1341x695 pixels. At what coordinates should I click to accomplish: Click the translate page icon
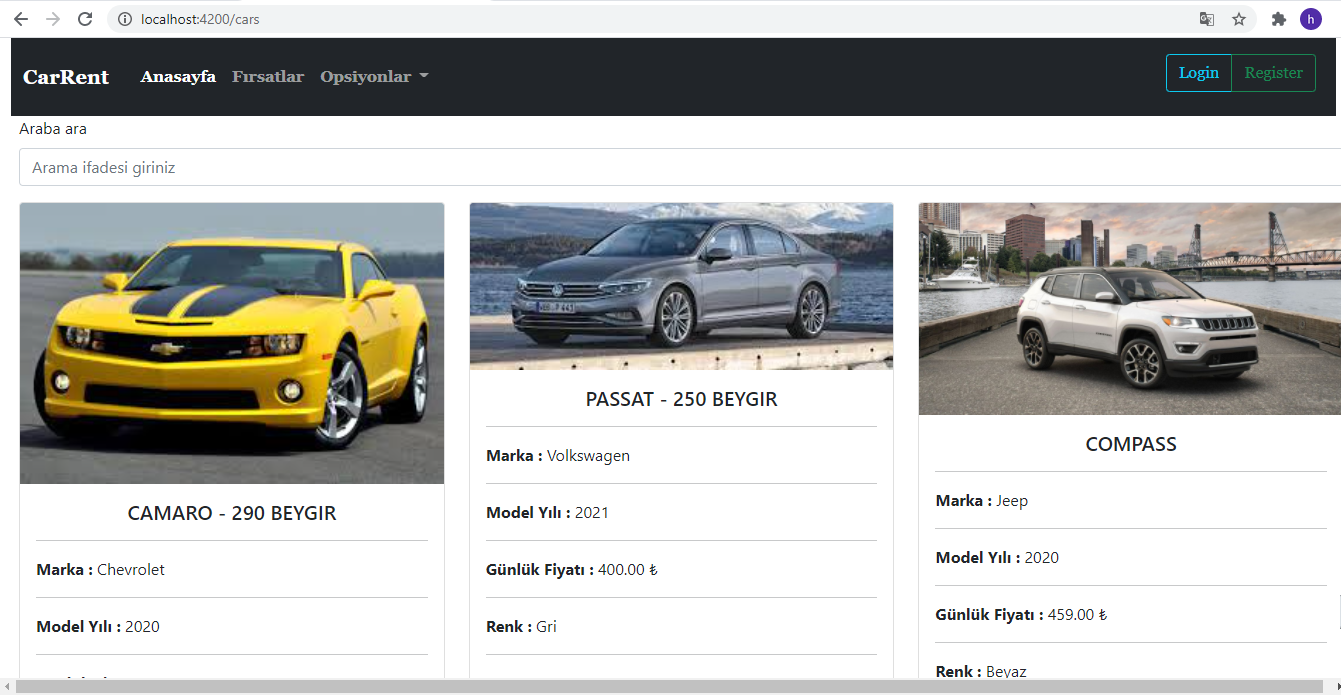[1206, 18]
